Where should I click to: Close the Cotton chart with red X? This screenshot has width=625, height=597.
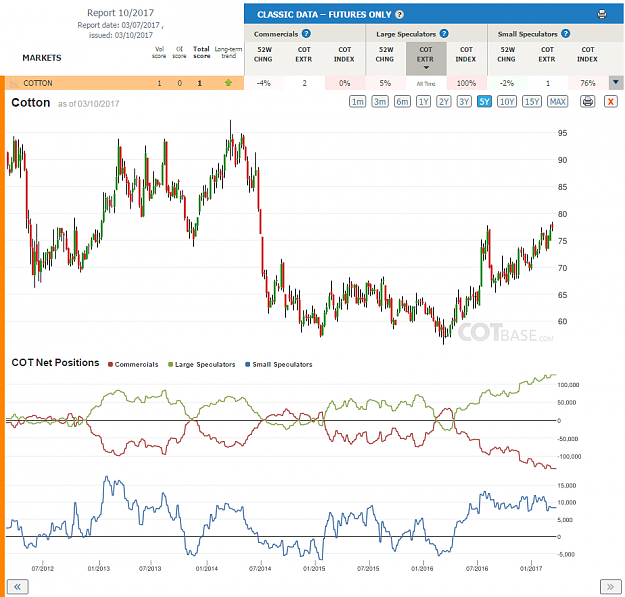tap(610, 102)
